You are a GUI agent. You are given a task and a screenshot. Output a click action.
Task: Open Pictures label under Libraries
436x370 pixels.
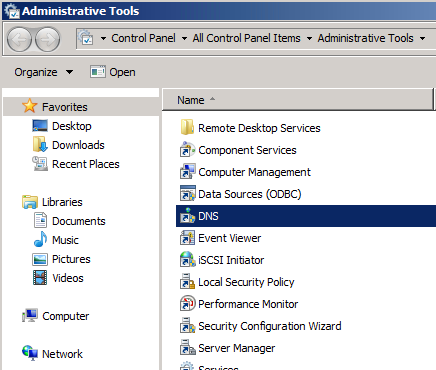71,259
